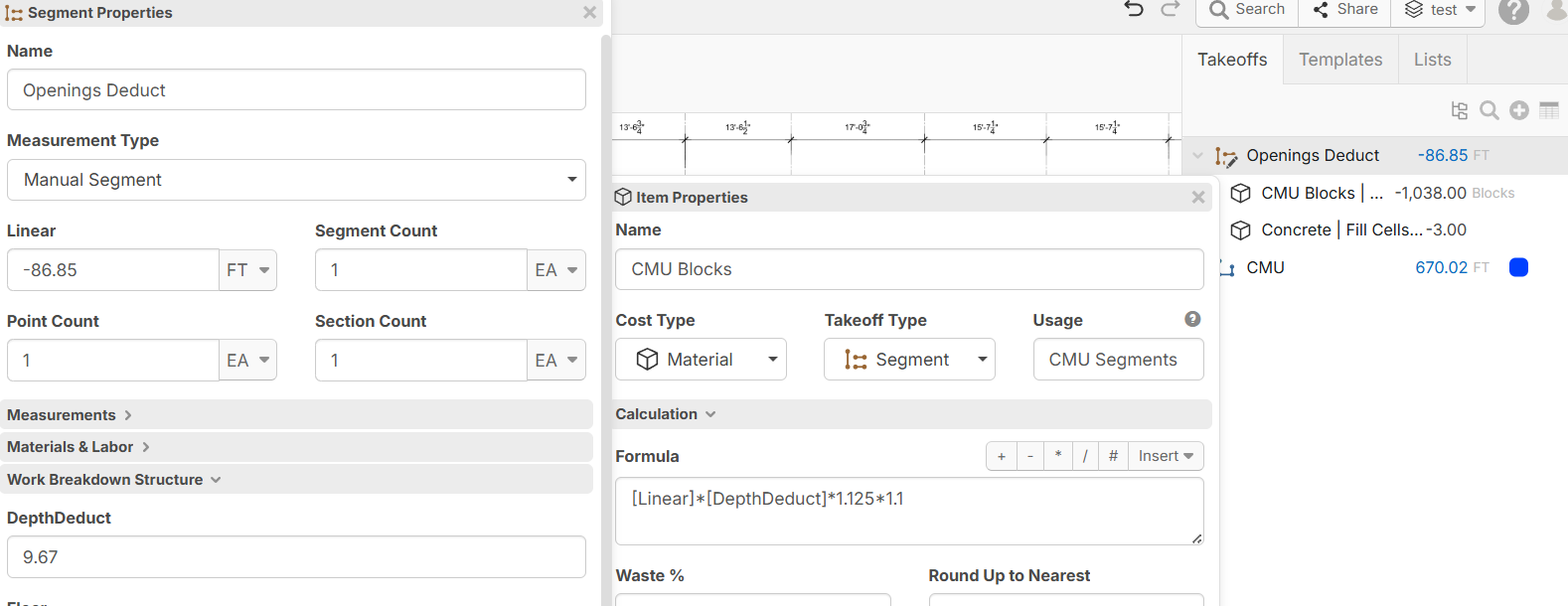Screen dimensions: 1568x606
Task: Open the Cost Type Material dropdown
Action: coord(701,360)
